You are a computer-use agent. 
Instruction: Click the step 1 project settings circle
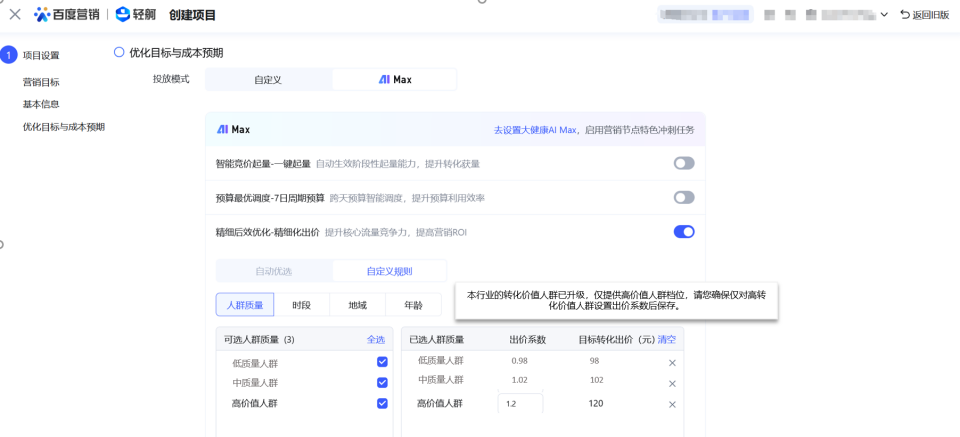tap(9, 55)
